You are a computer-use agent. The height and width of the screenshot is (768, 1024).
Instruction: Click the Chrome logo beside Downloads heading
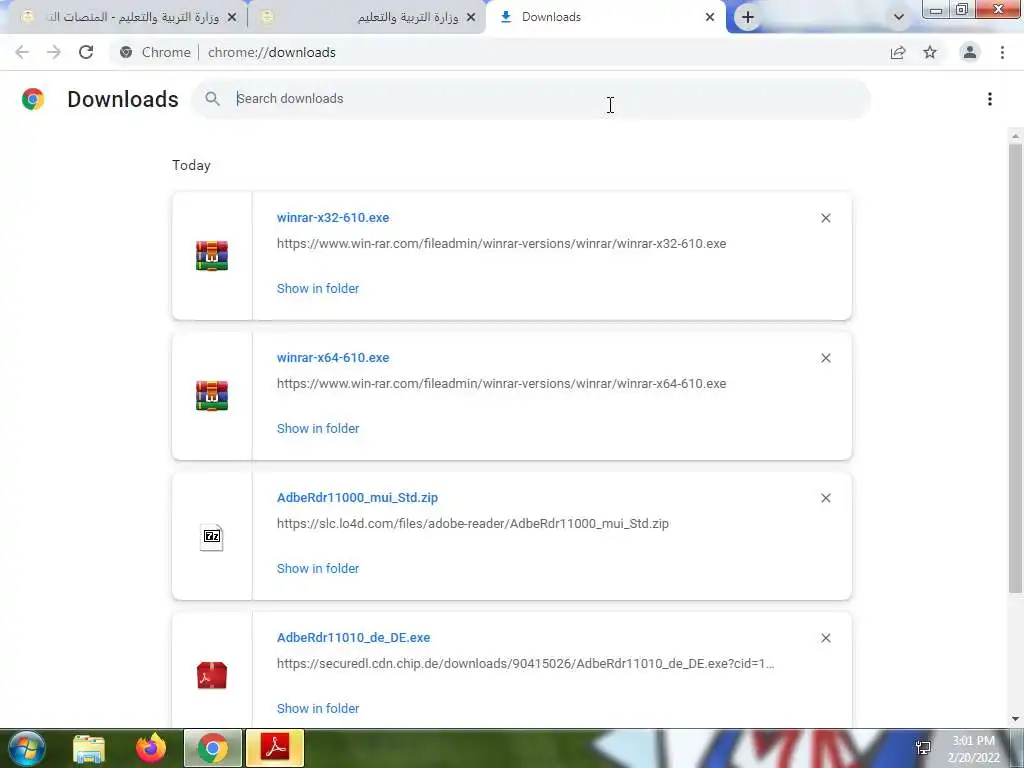33,99
